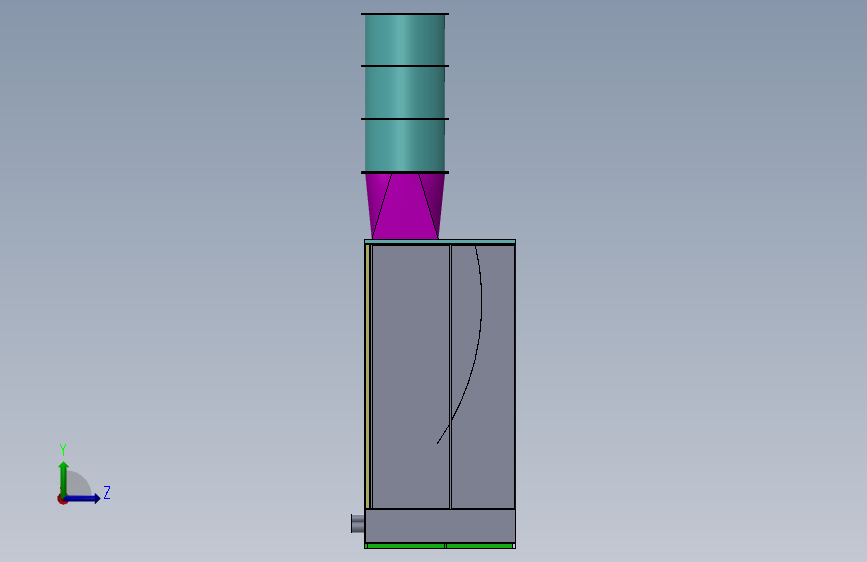Click the green Y axis arrow of triad
Screen dimensions: 867x562
(64, 478)
